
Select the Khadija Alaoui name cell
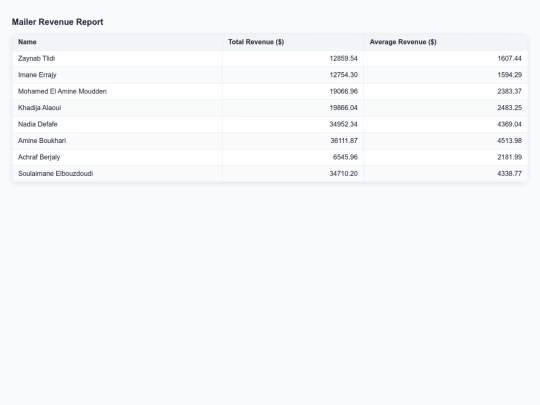(x=117, y=108)
